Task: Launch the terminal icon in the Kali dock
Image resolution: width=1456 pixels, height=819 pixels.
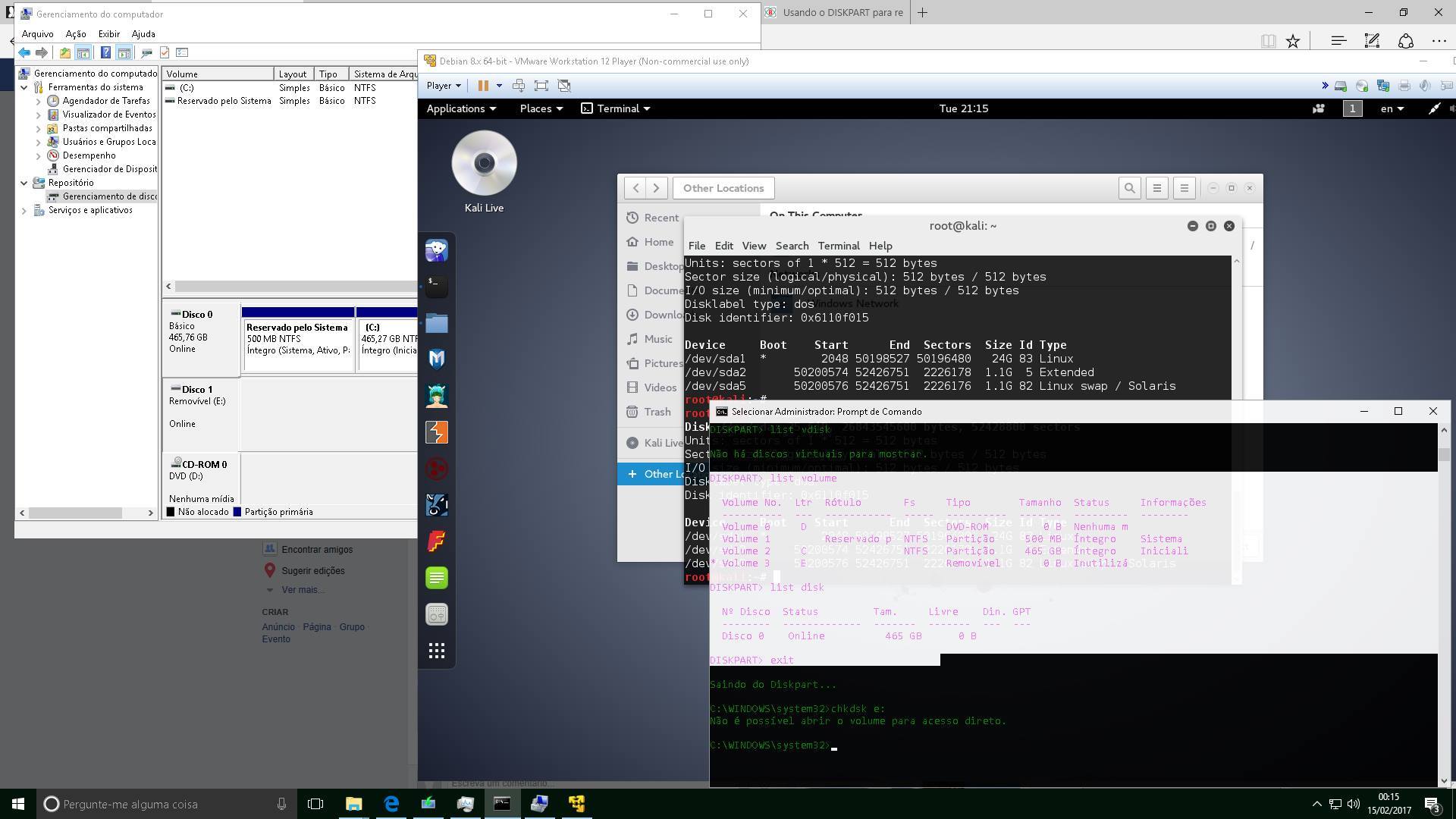Action: (x=437, y=286)
